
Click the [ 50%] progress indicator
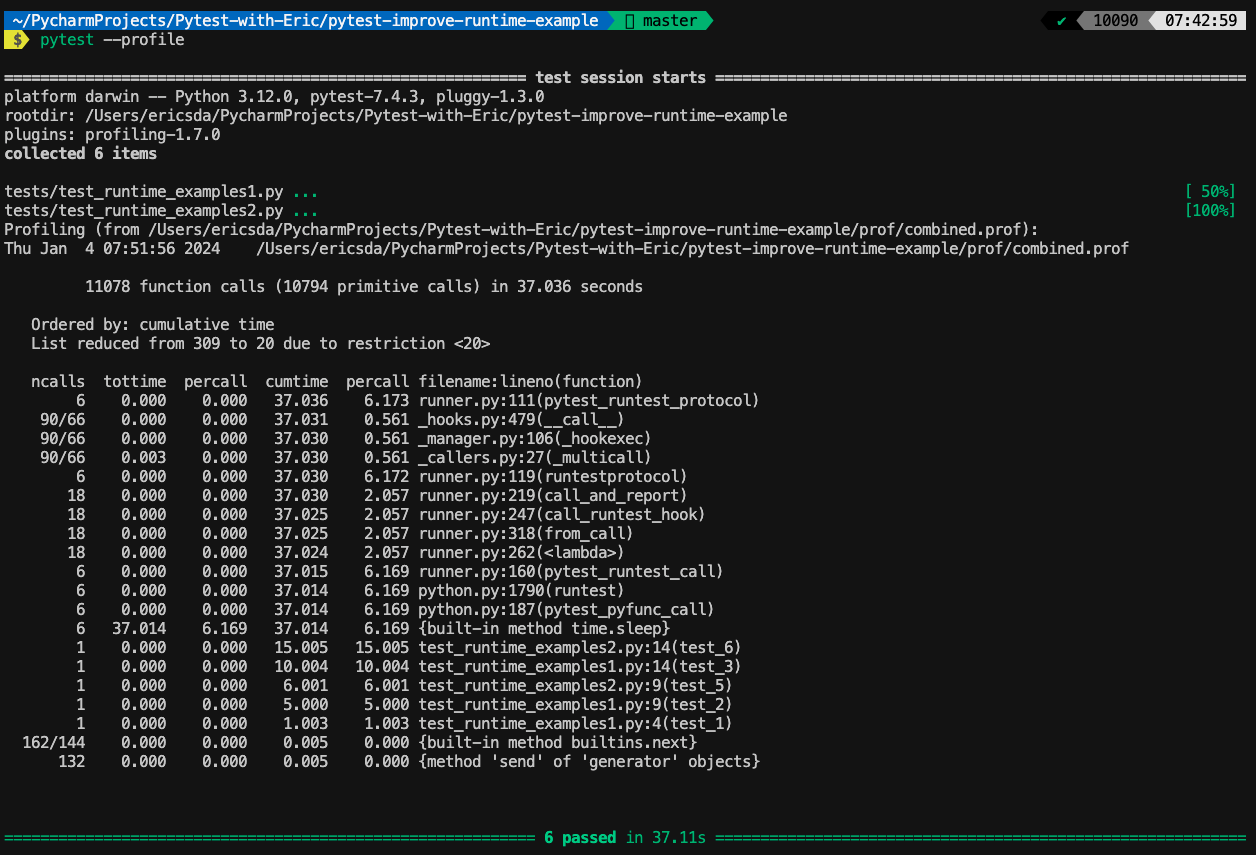1210,191
